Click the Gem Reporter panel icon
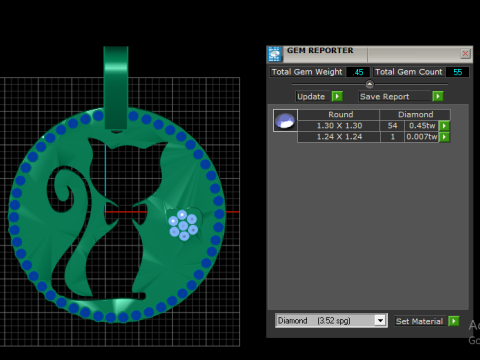Screen dimensions: 480x360 click(x=274, y=54)
